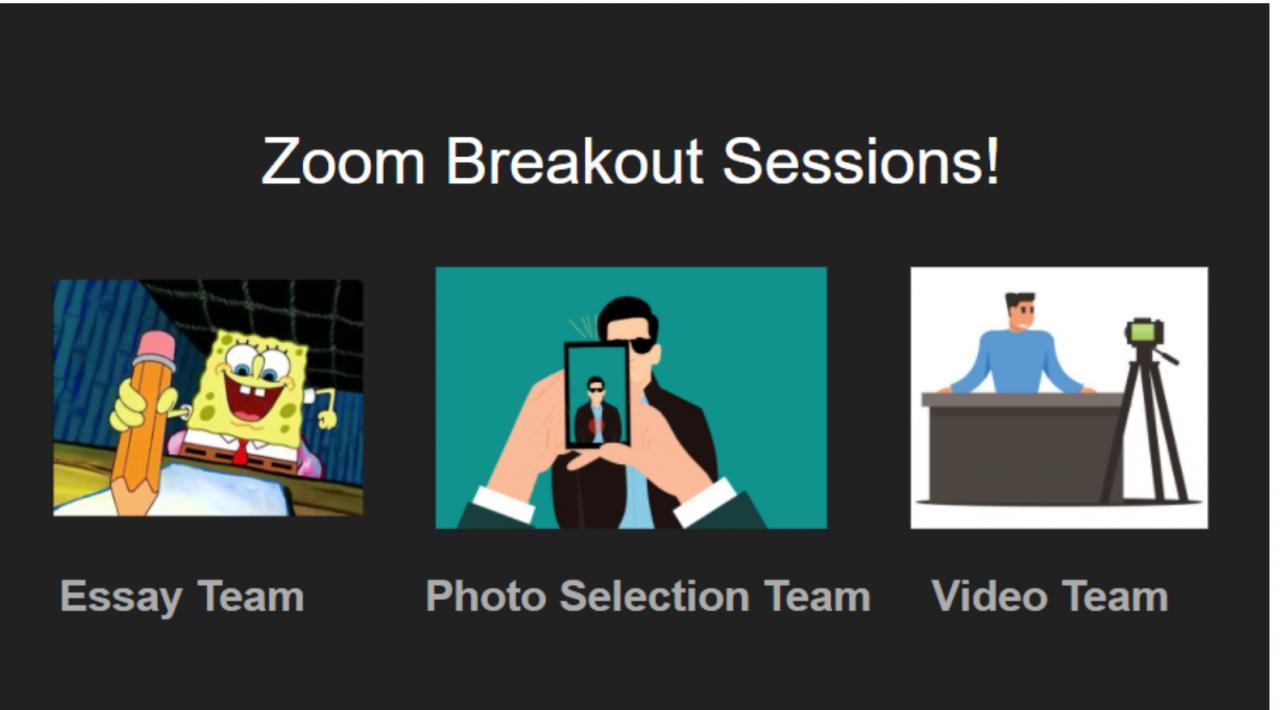Select the teal selfie illustration
Image resolution: width=1280 pixels, height=710 pixels.
click(631, 397)
